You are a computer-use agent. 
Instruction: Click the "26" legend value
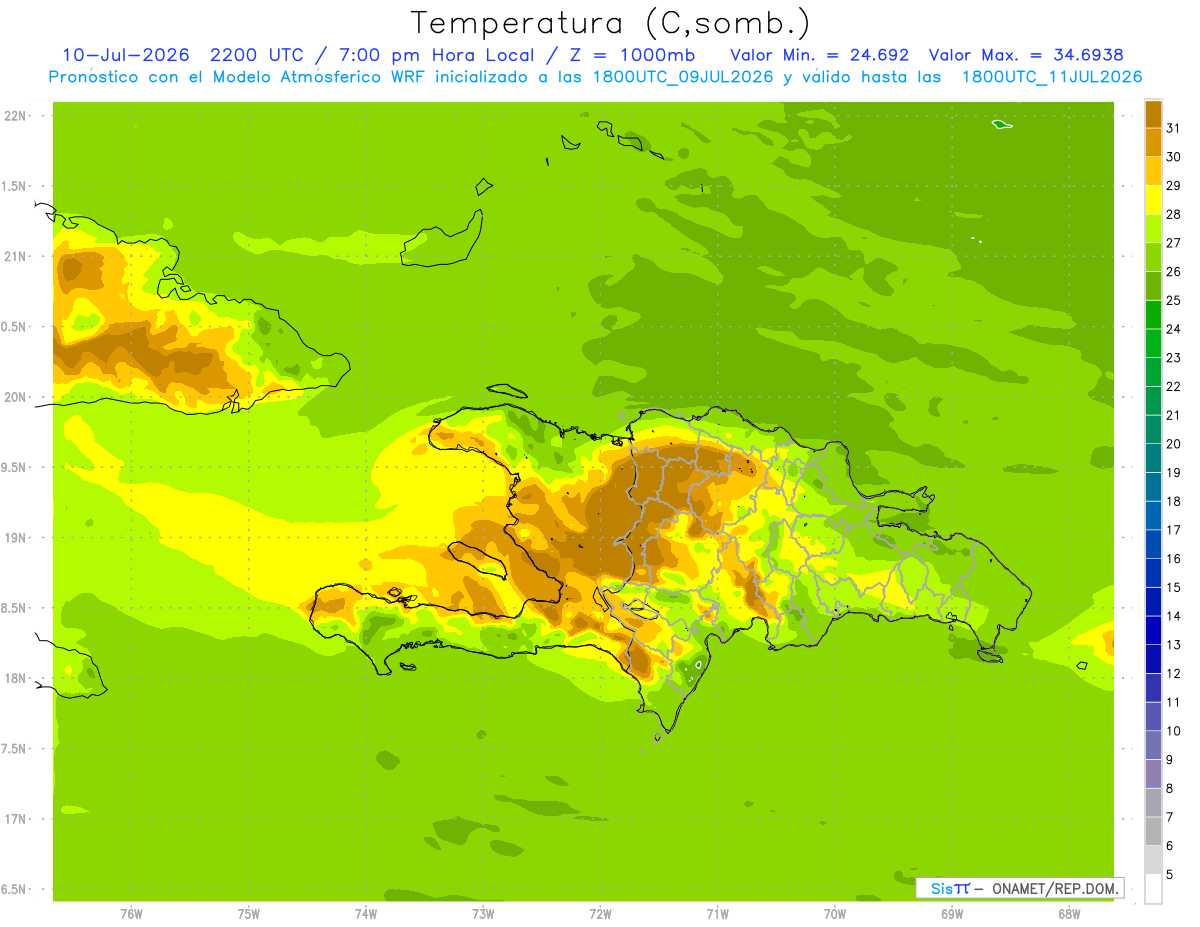pos(1174,272)
